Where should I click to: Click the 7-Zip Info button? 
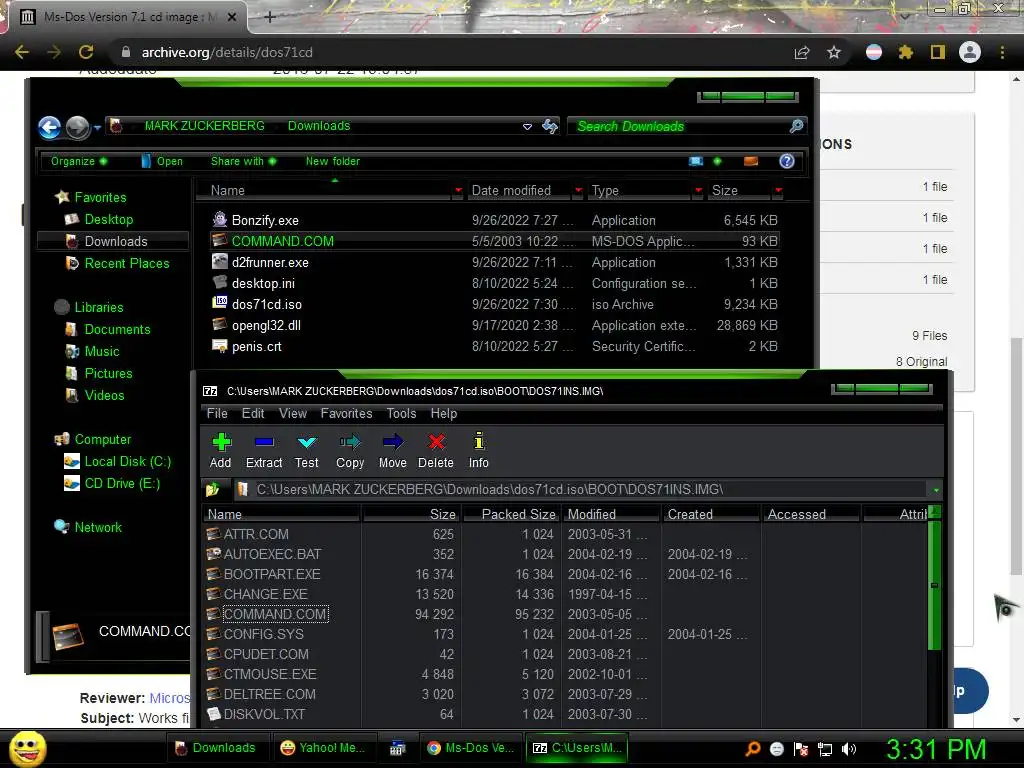478,450
